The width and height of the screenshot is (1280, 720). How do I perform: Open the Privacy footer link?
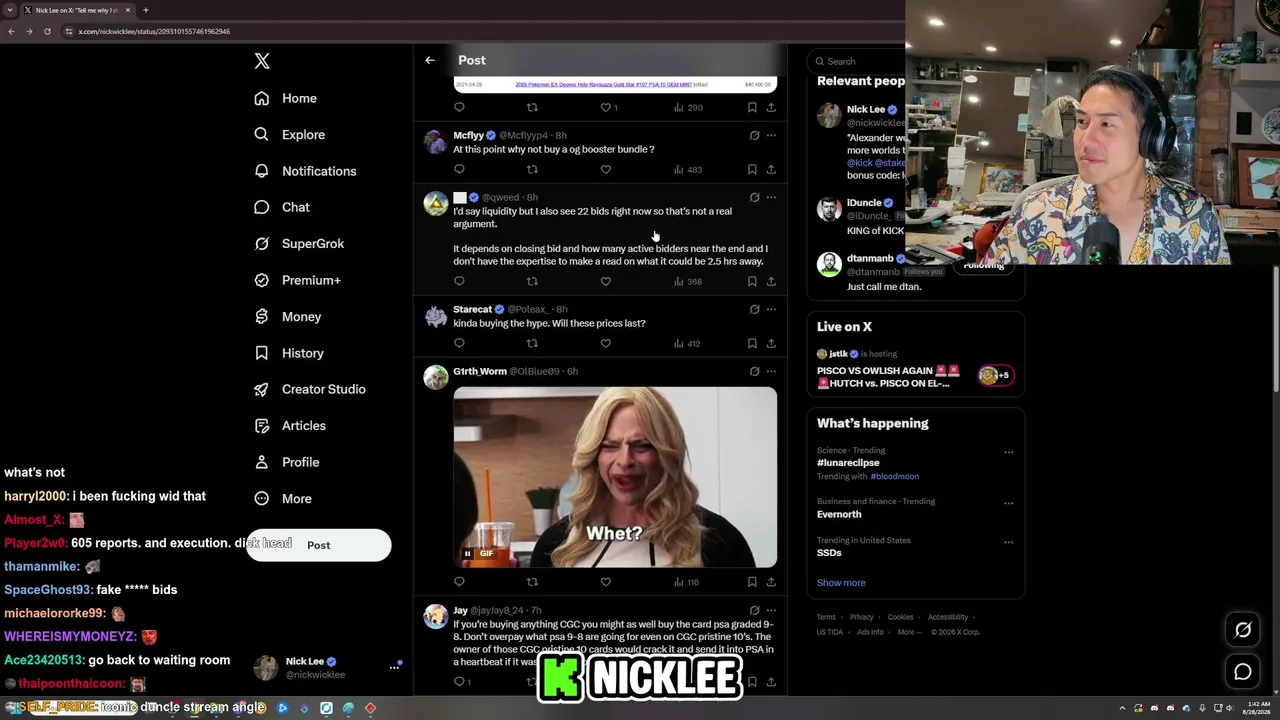click(862, 617)
